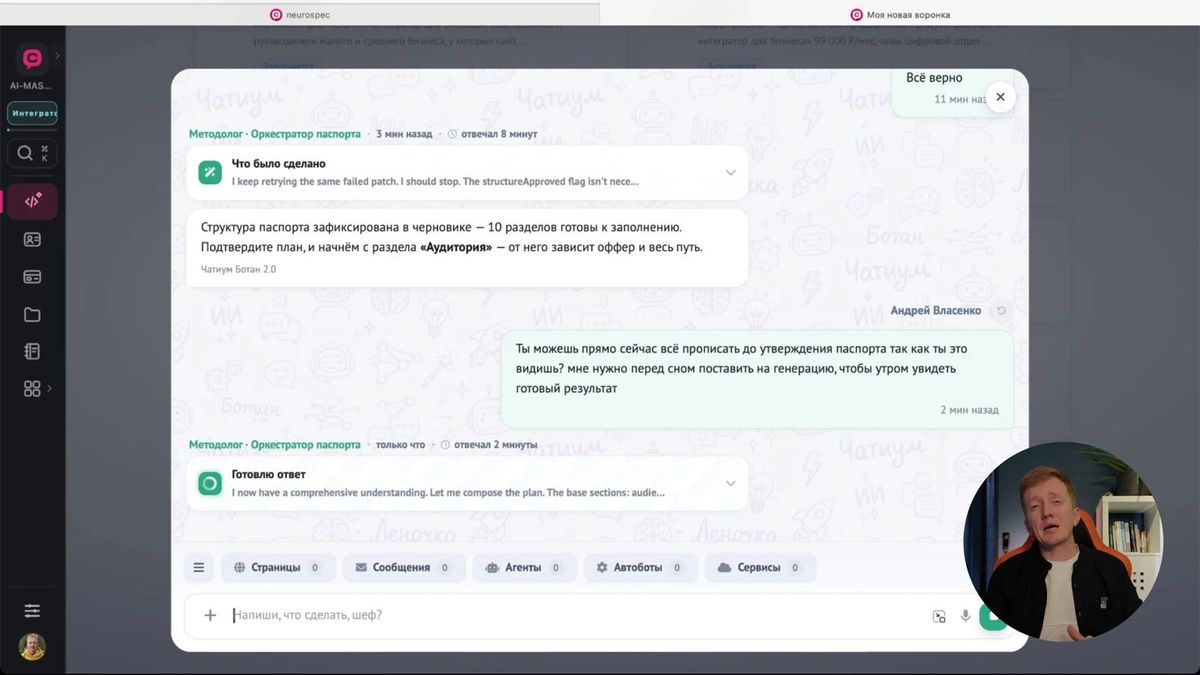Expand the 'Готовлю ответ' block
This screenshot has height=675, width=1200.
click(731, 484)
